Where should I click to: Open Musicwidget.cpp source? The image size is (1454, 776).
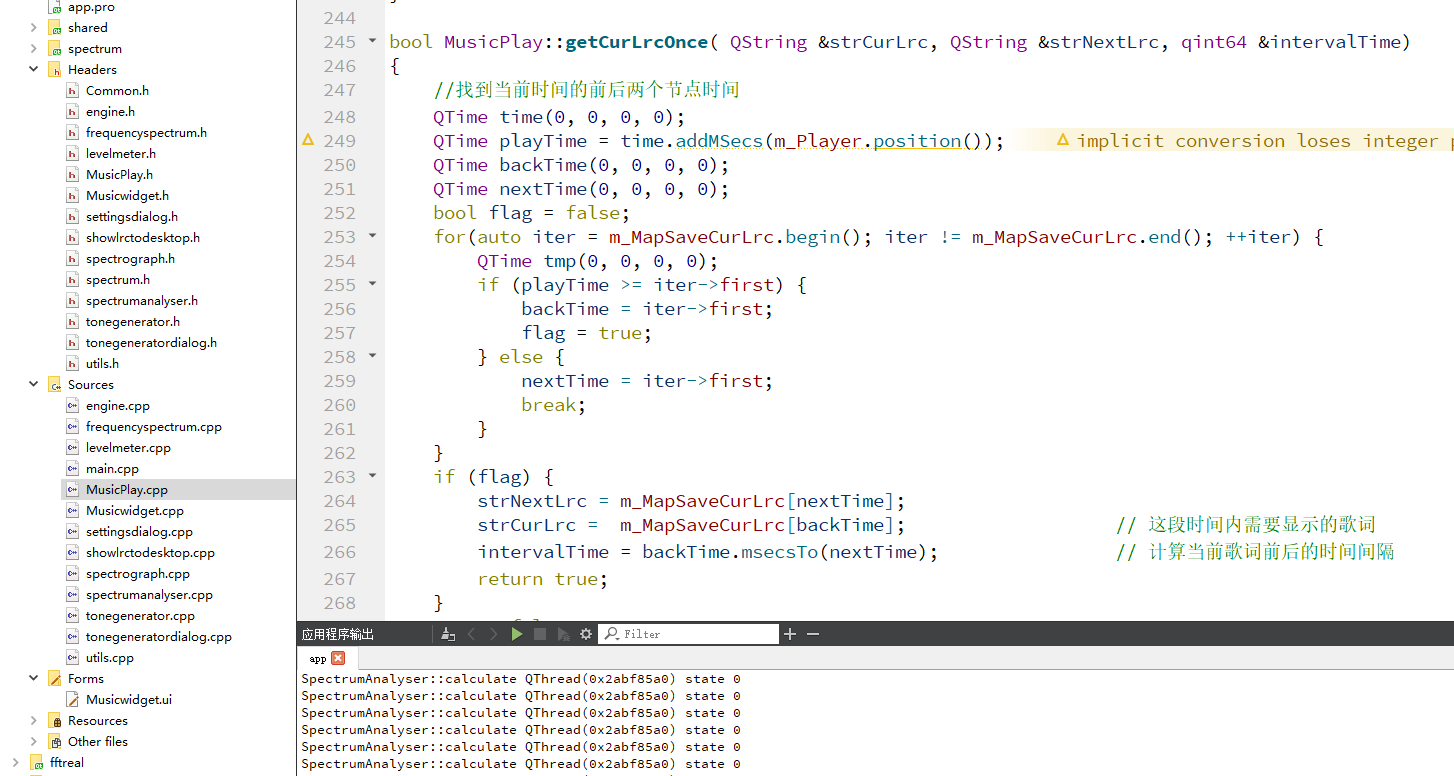click(135, 510)
